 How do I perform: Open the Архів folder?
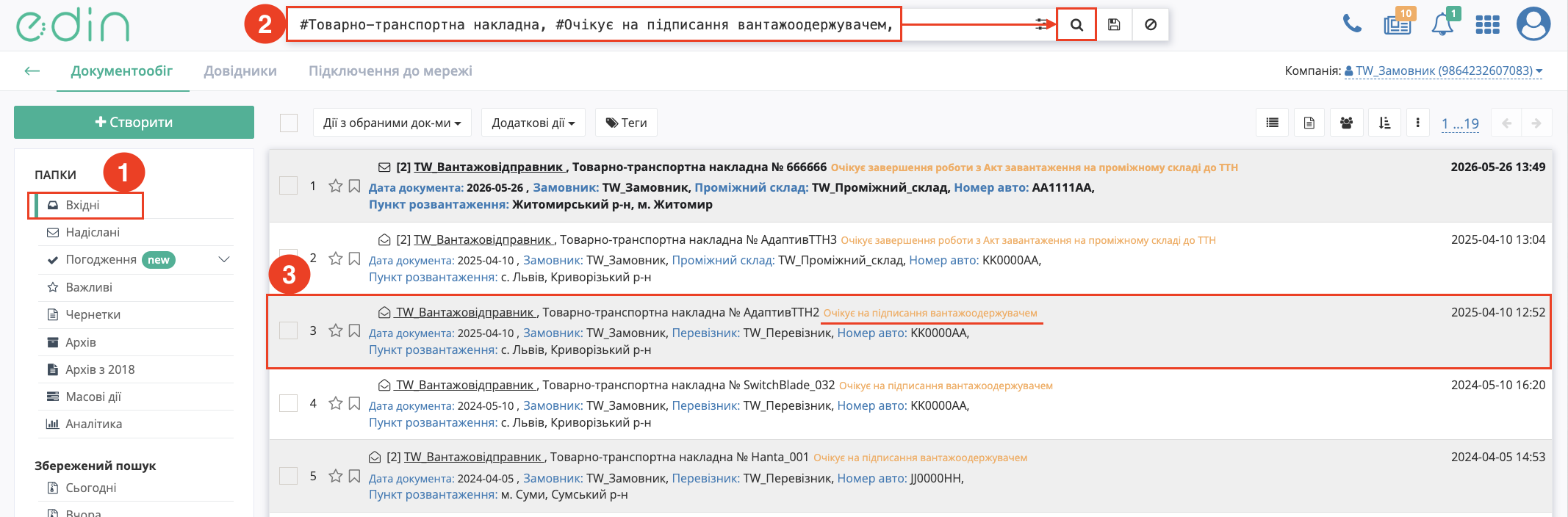[x=81, y=342]
